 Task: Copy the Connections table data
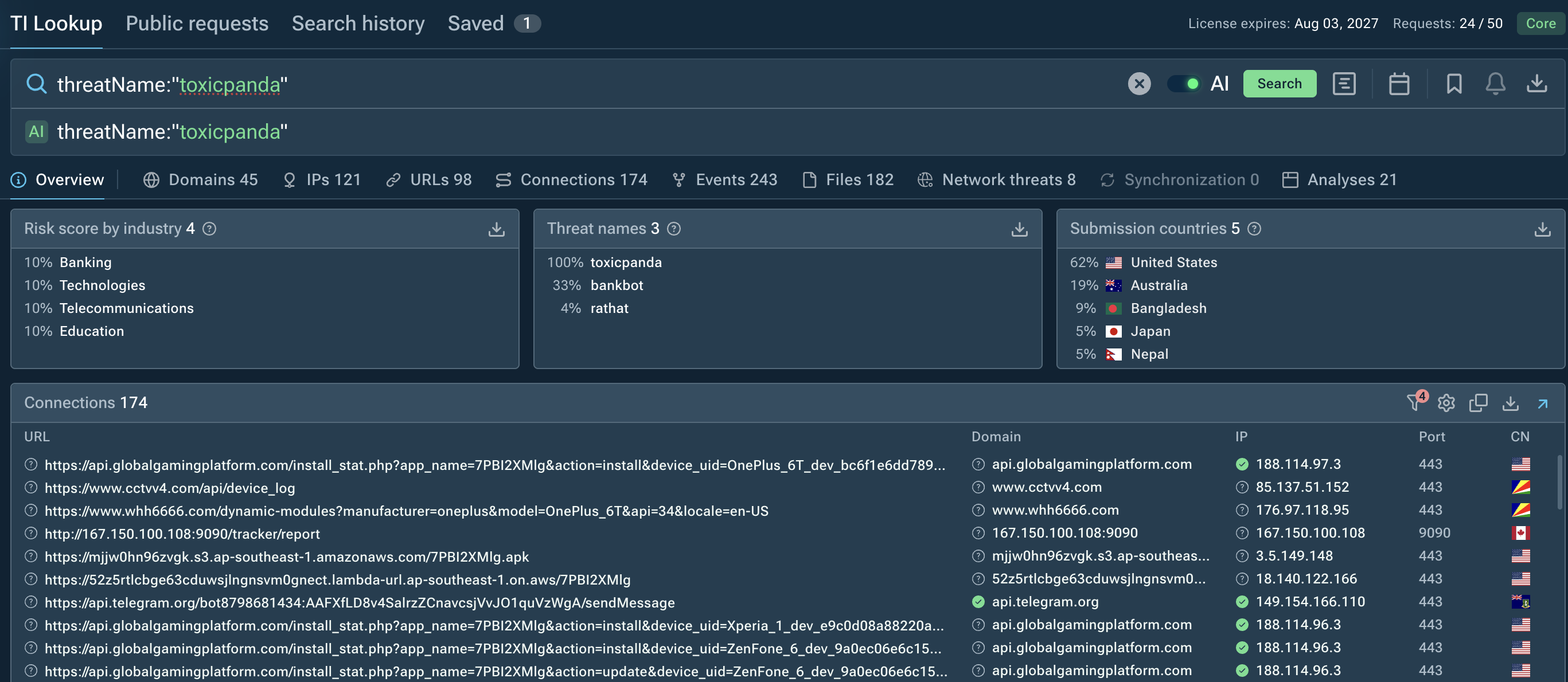[x=1478, y=403]
